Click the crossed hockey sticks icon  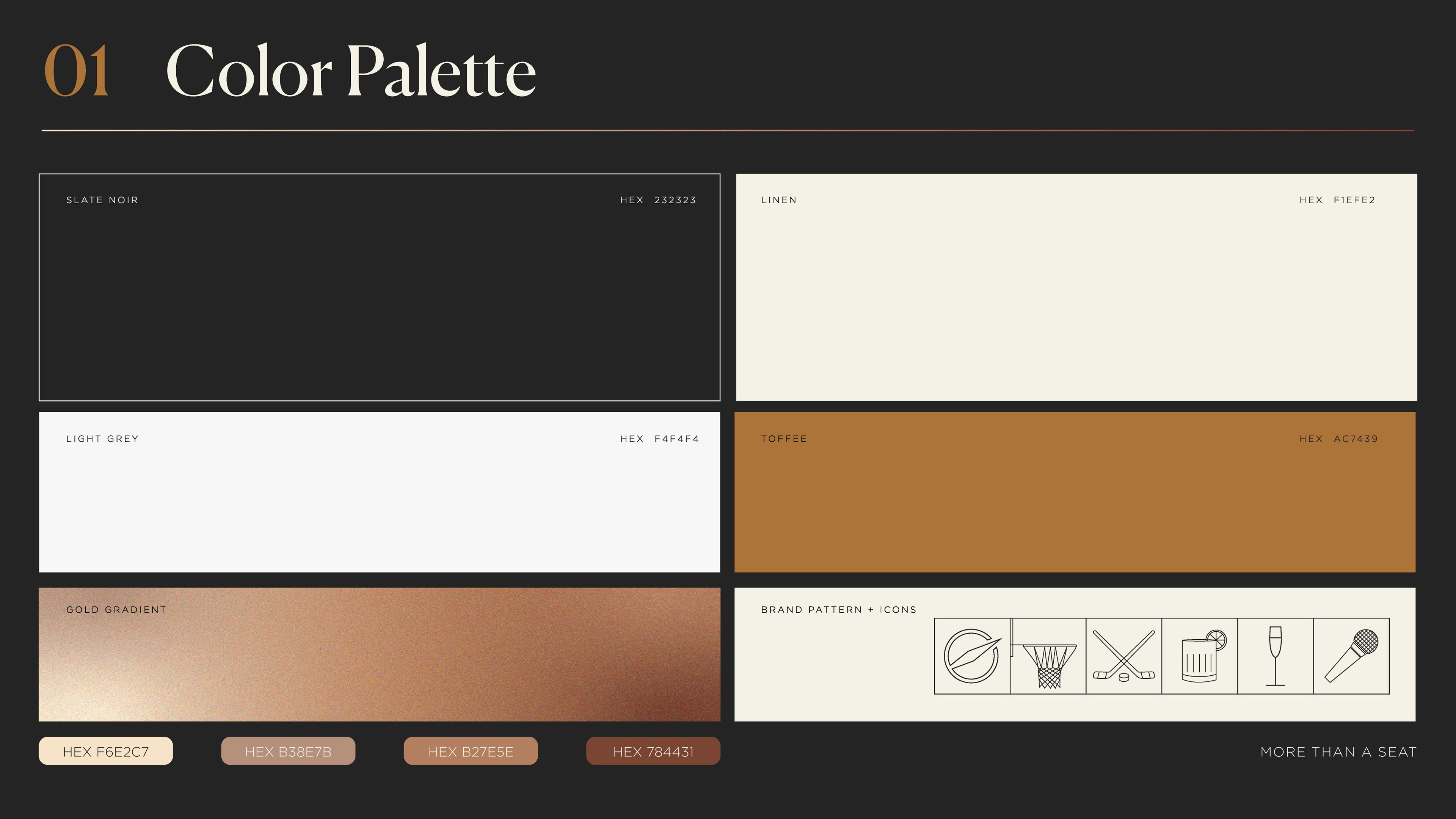[1123, 656]
